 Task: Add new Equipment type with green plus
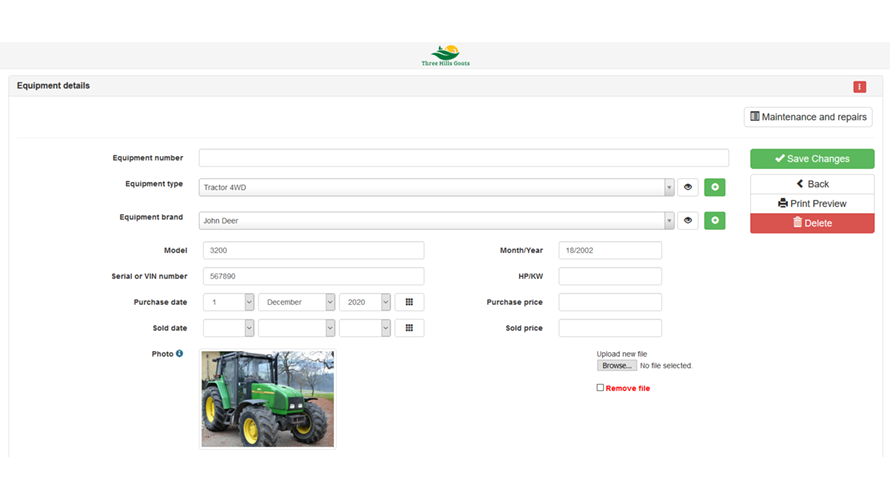tap(715, 187)
